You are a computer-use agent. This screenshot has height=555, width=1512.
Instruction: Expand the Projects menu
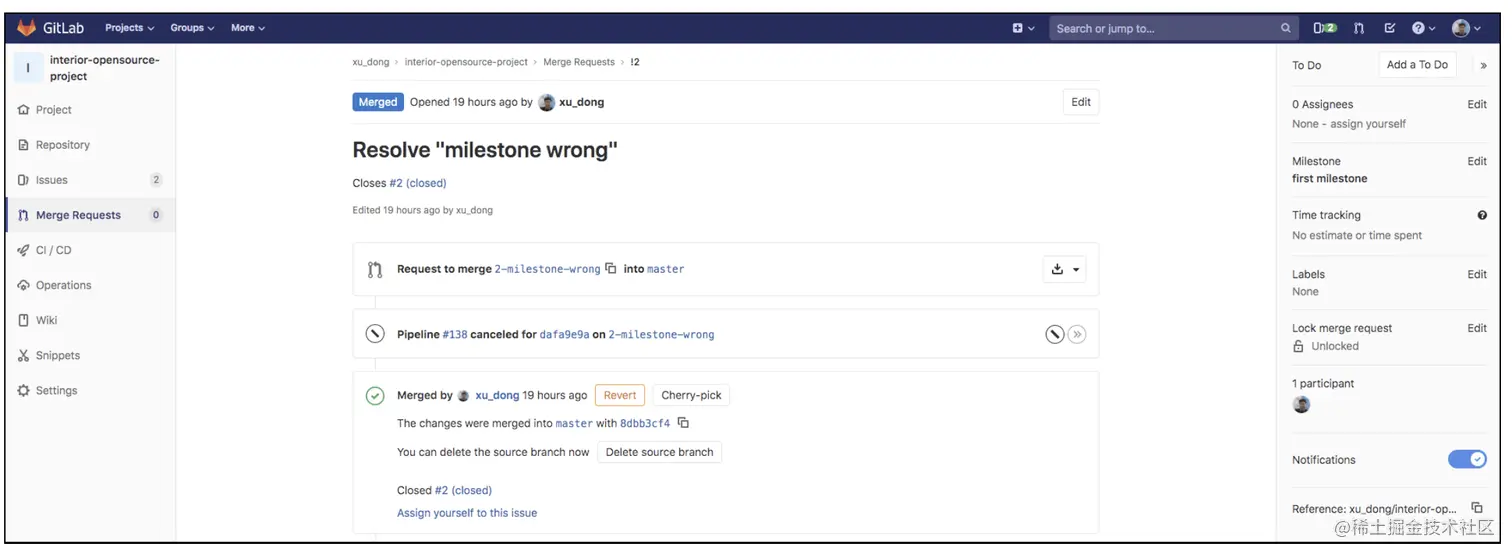130,28
